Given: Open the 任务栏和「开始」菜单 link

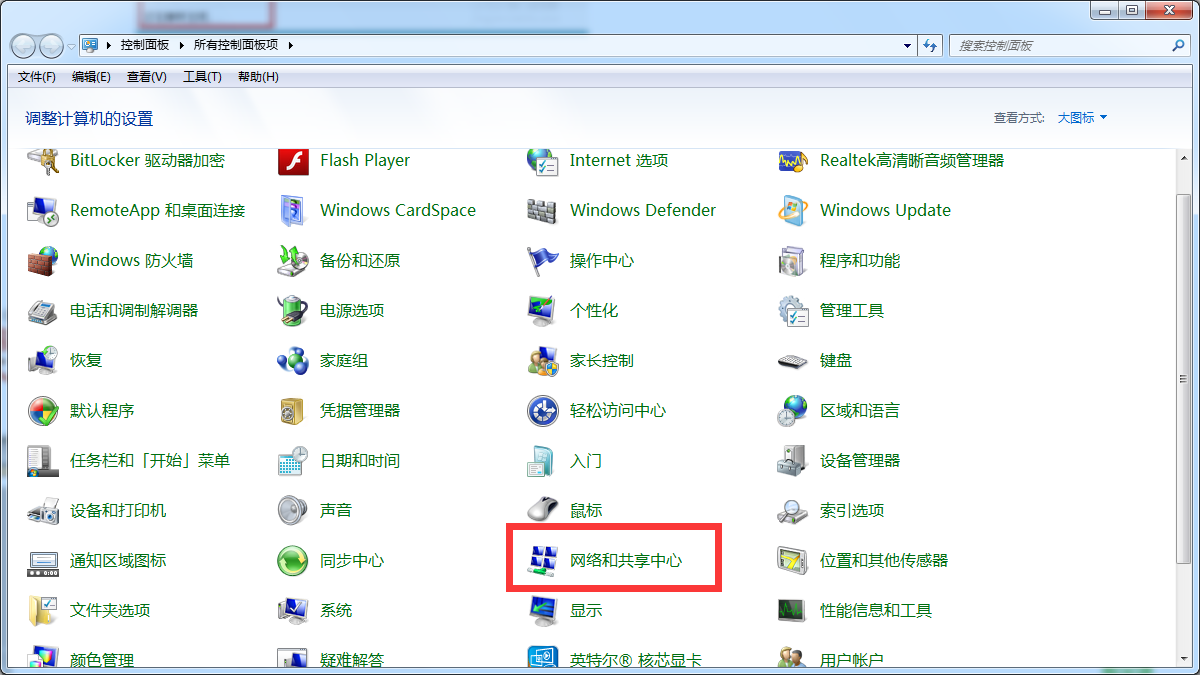Looking at the screenshot, I should pos(150,461).
